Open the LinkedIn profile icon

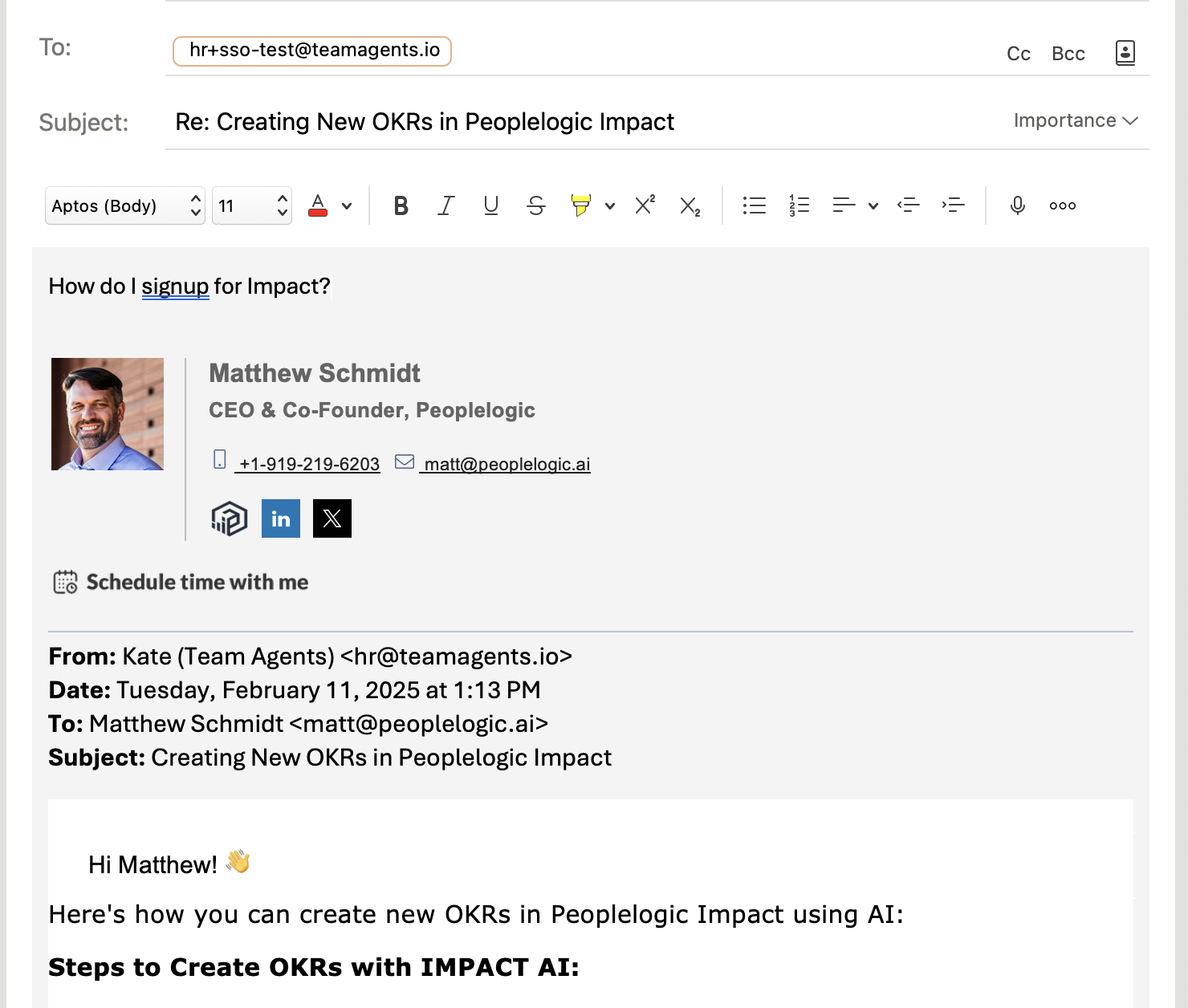pyautogui.click(x=281, y=518)
